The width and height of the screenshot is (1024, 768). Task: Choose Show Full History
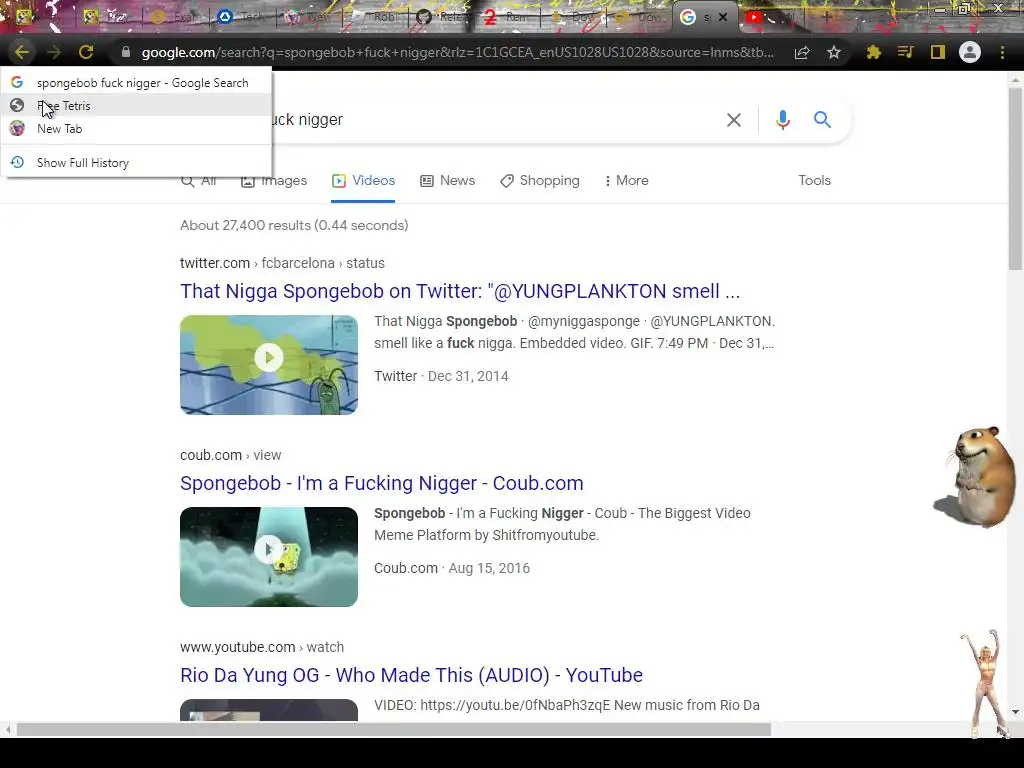click(x=136, y=163)
